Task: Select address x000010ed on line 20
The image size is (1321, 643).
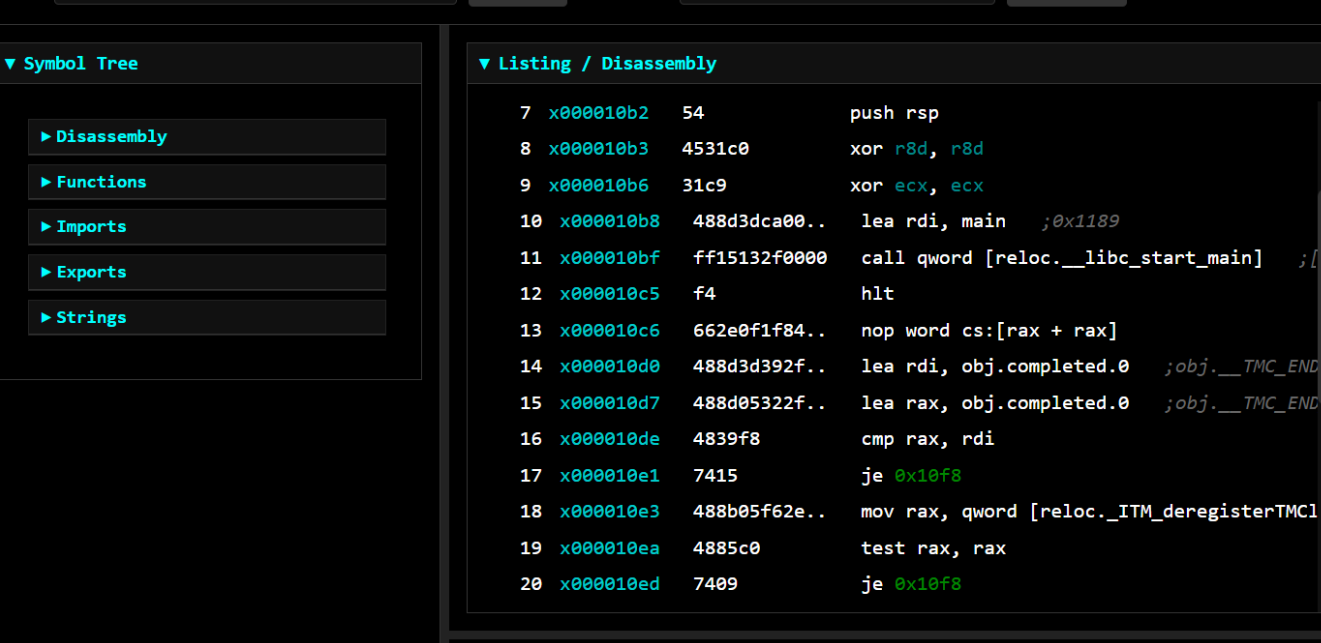Action: tap(610, 584)
